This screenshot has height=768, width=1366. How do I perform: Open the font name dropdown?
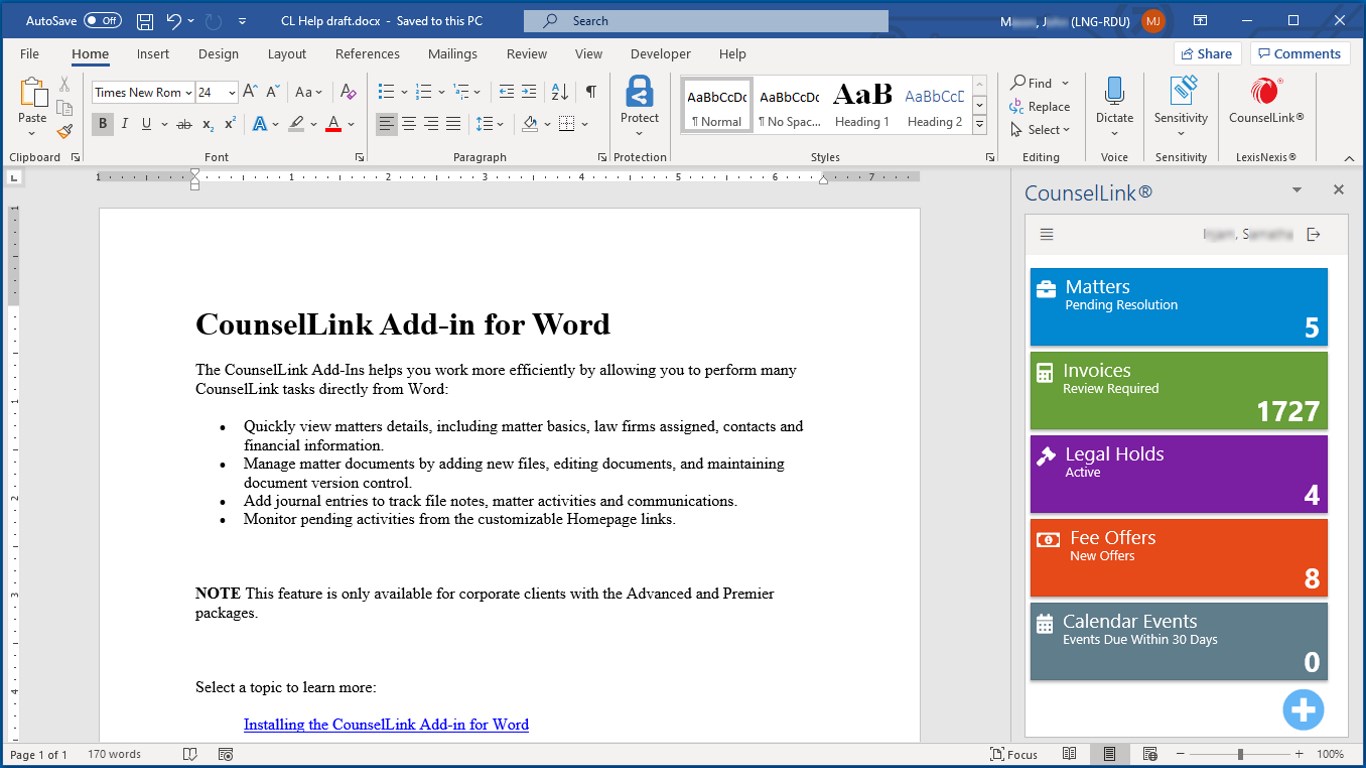click(x=188, y=93)
